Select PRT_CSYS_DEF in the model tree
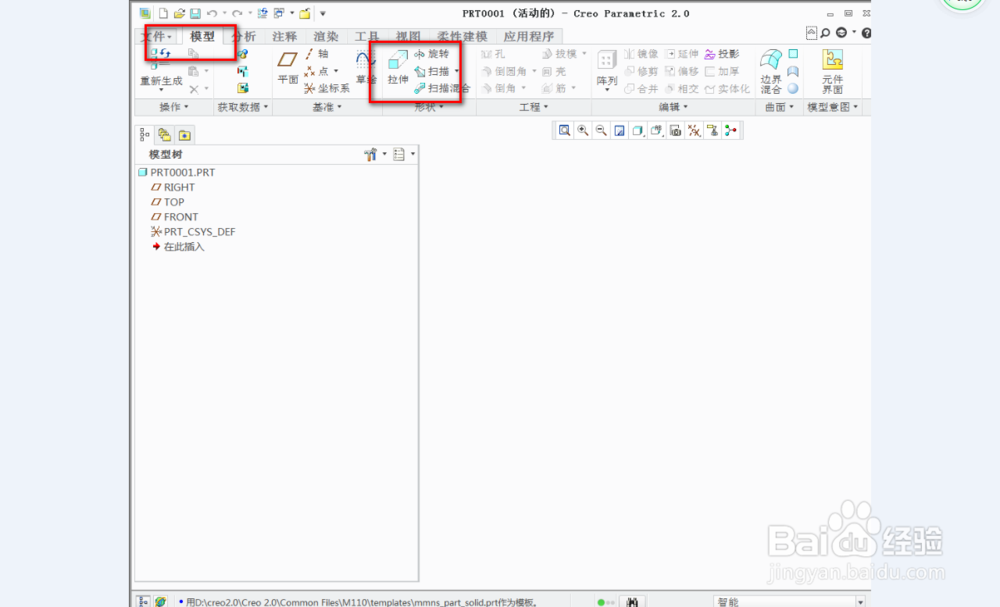The height and width of the screenshot is (607, 1000). pos(193,232)
